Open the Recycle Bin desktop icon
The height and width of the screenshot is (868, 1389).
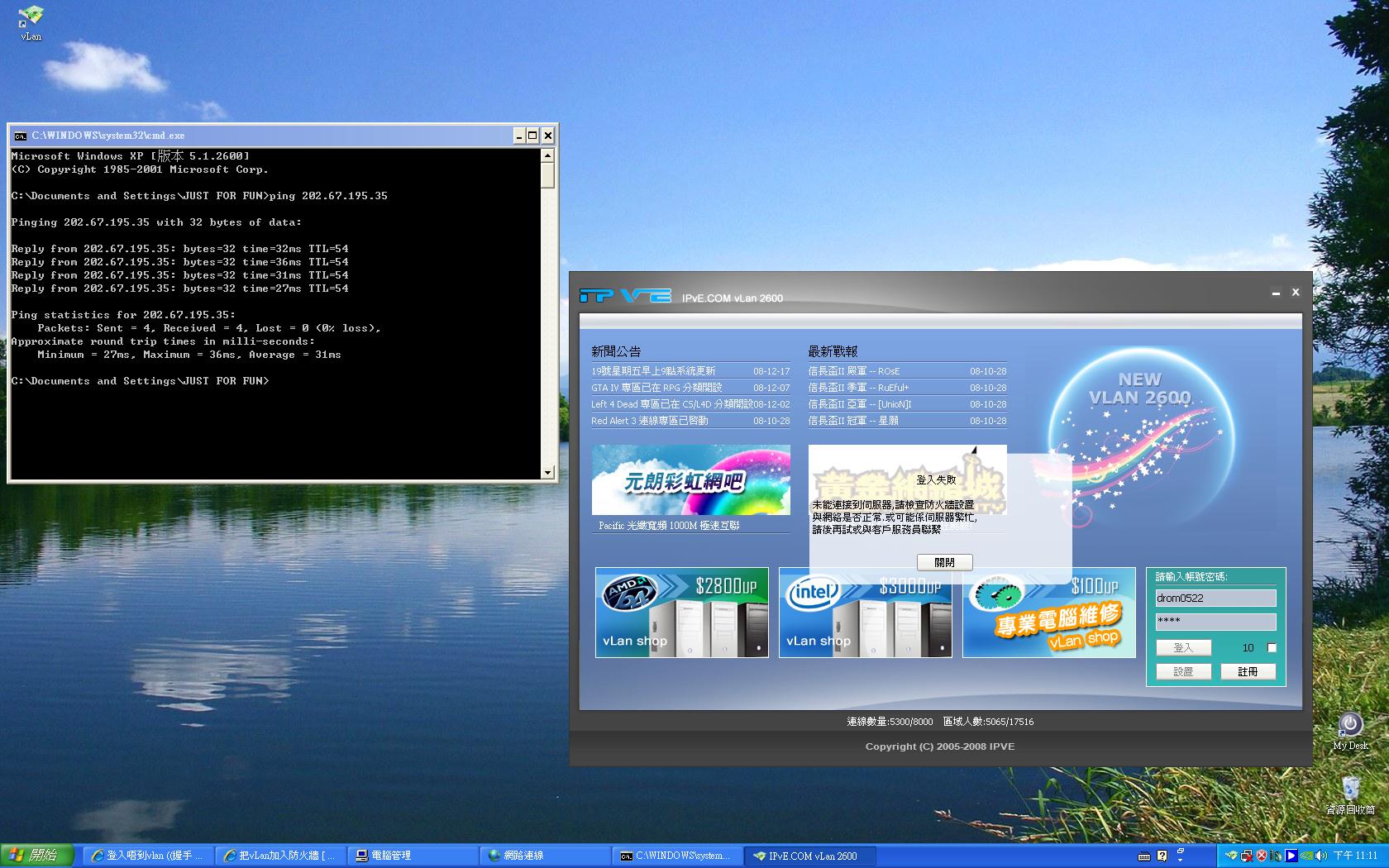[x=1350, y=789]
